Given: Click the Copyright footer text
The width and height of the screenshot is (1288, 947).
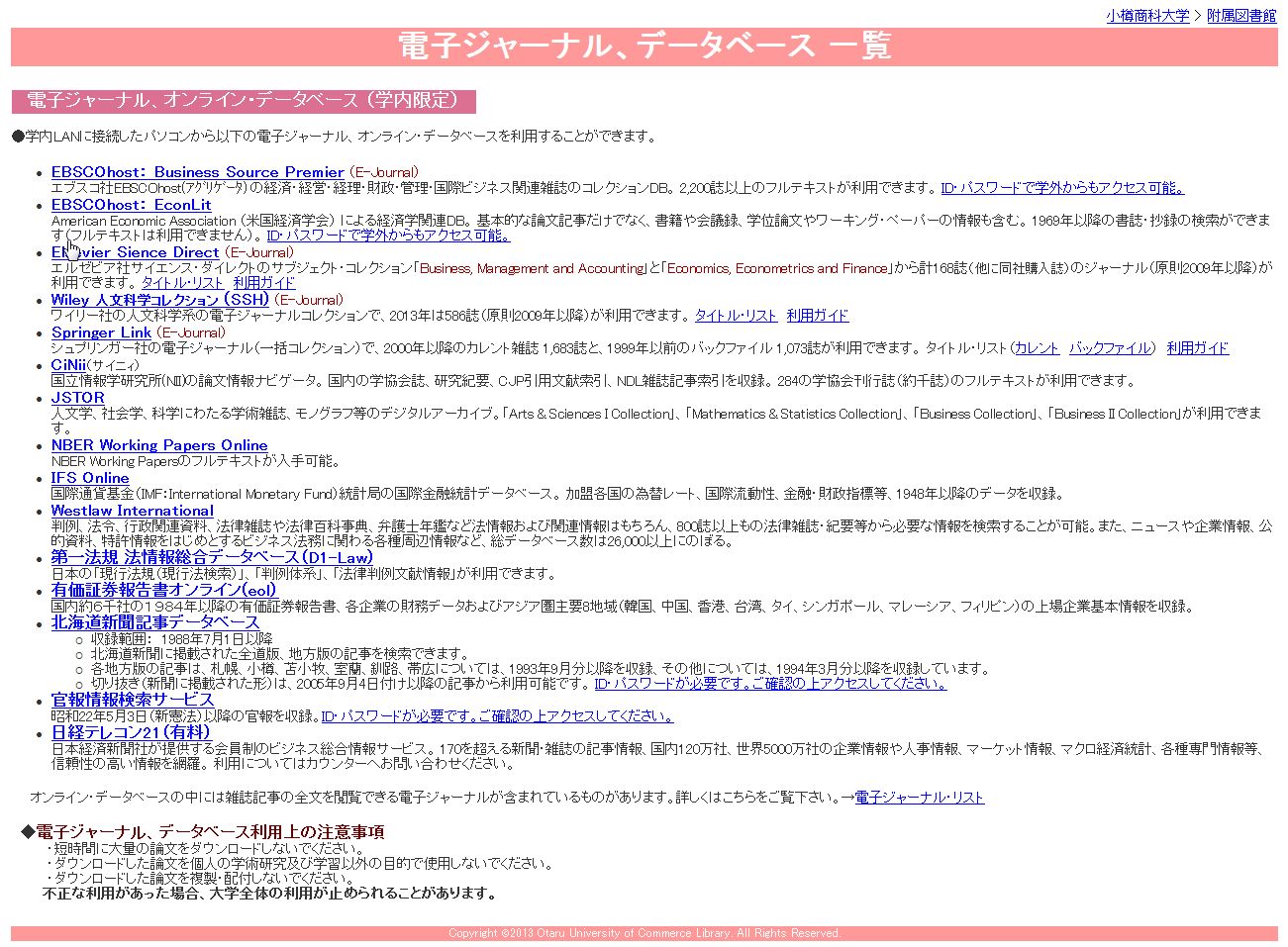Looking at the screenshot, I should (644, 933).
